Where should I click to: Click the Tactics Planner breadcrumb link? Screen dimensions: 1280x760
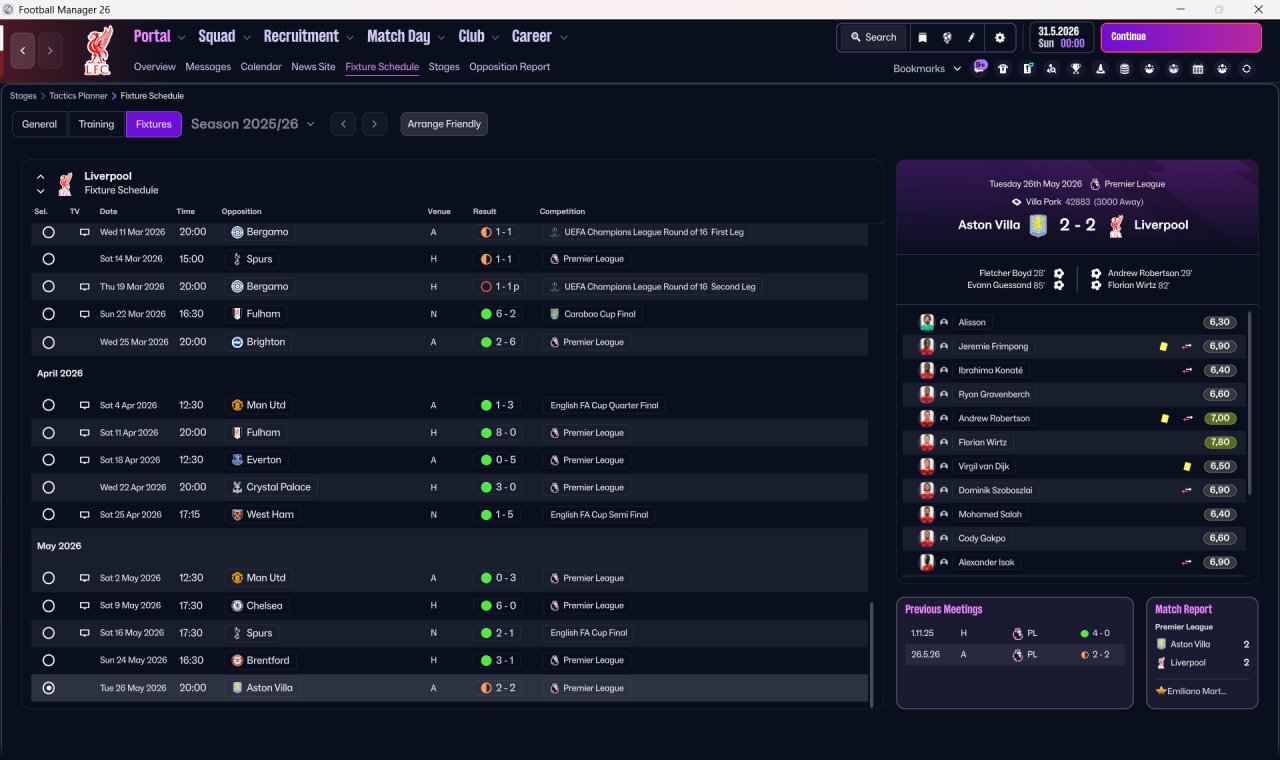click(x=78, y=96)
